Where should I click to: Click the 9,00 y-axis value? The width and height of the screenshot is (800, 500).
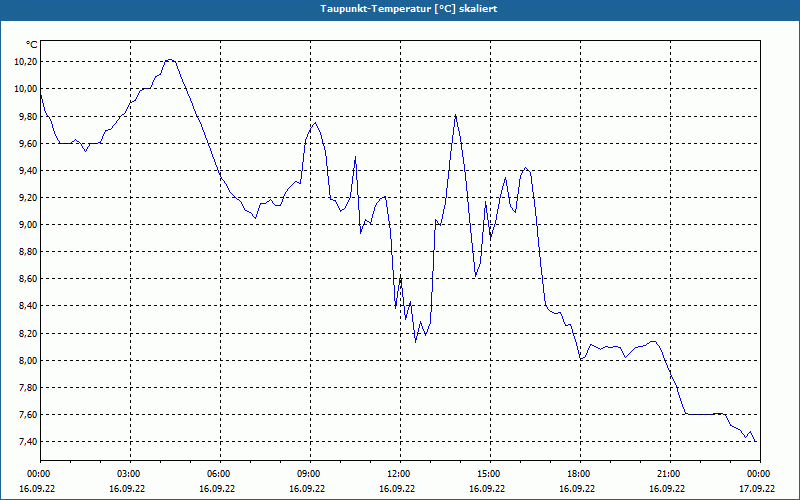click(x=29, y=224)
